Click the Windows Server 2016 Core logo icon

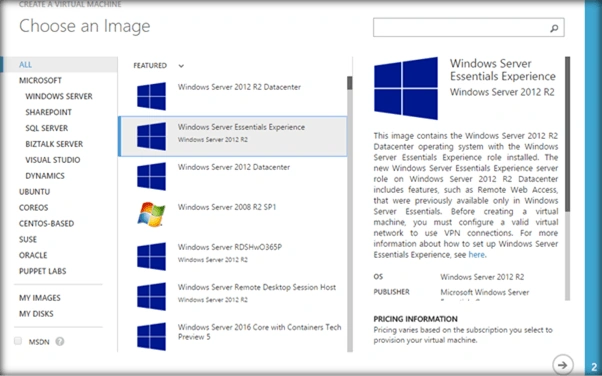pyautogui.click(x=152, y=336)
